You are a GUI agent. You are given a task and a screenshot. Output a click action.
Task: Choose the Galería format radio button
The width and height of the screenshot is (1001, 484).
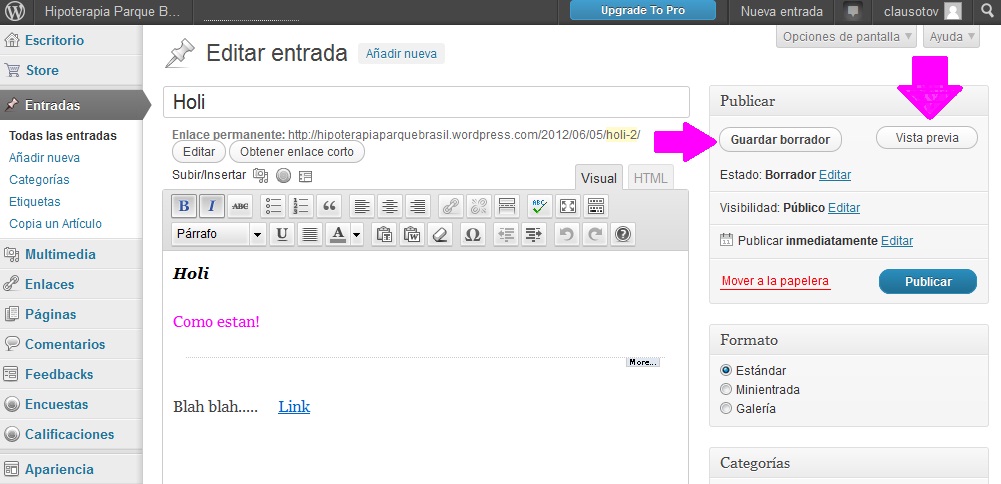click(726, 408)
